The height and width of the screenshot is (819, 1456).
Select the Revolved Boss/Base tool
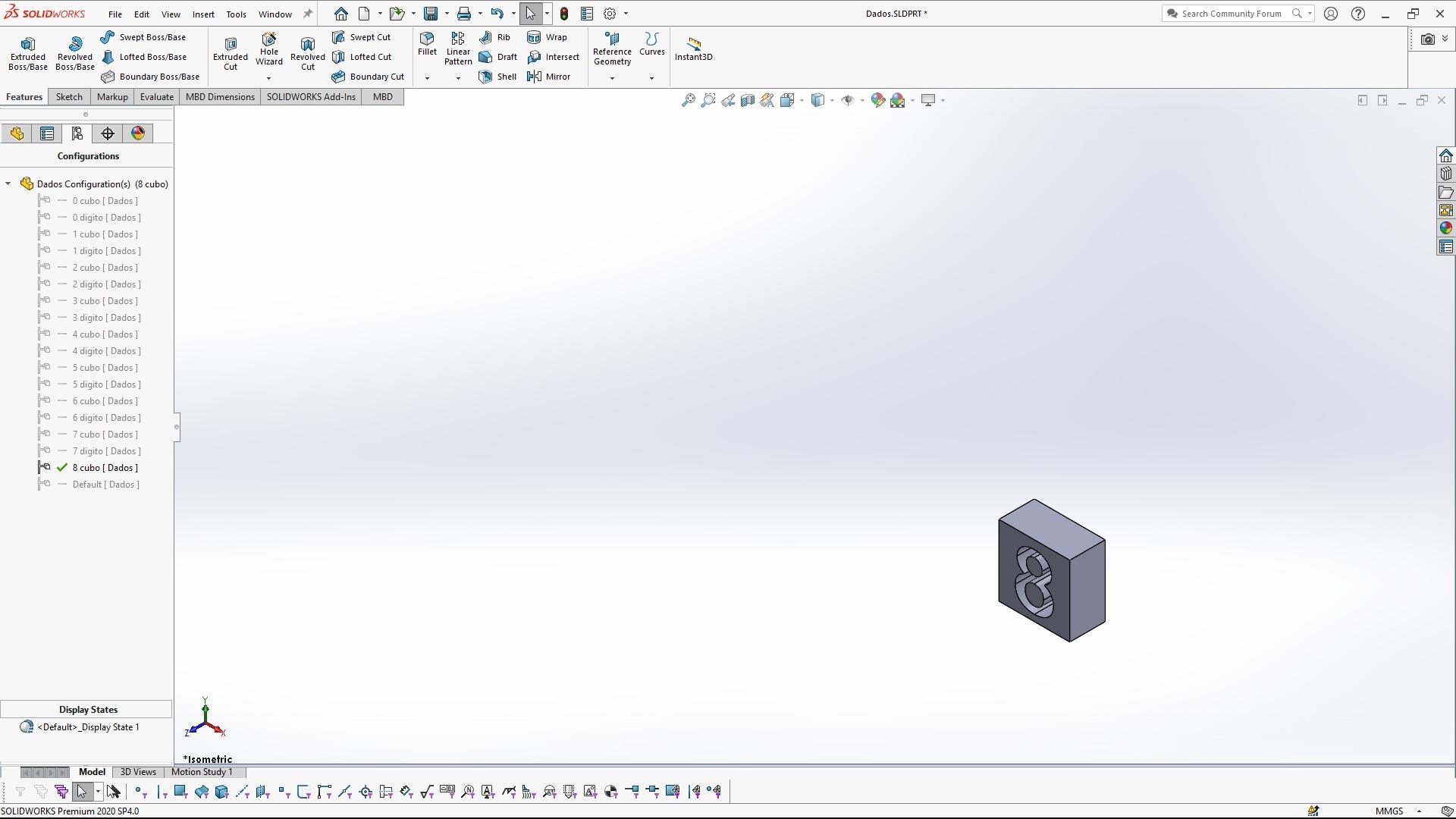pyautogui.click(x=74, y=53)
